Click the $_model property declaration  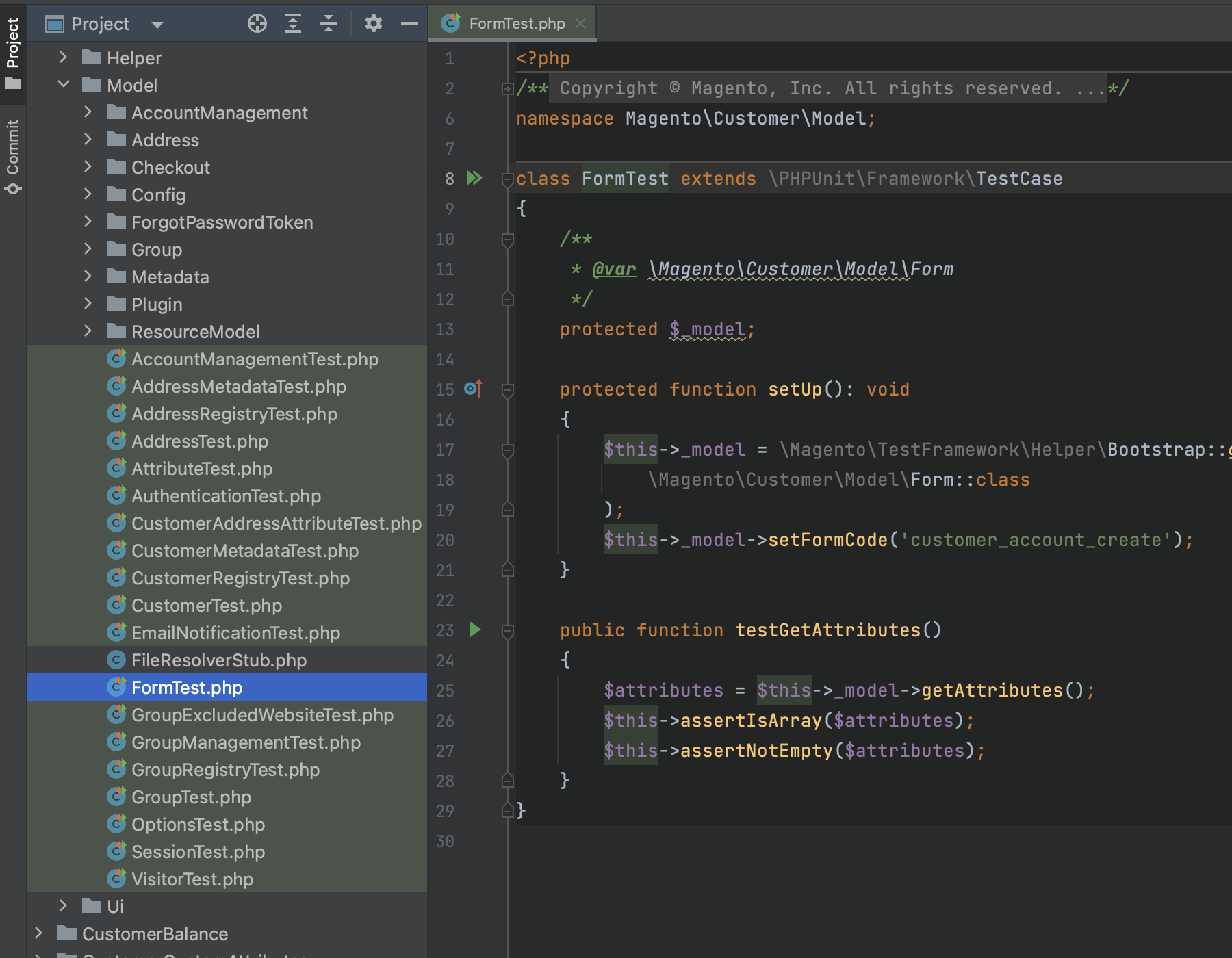pyautogui.click(x=707, y=329)
